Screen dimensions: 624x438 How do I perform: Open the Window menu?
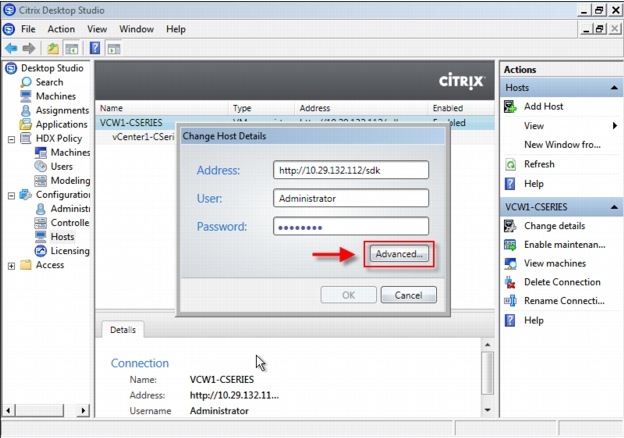pos(136,29)
